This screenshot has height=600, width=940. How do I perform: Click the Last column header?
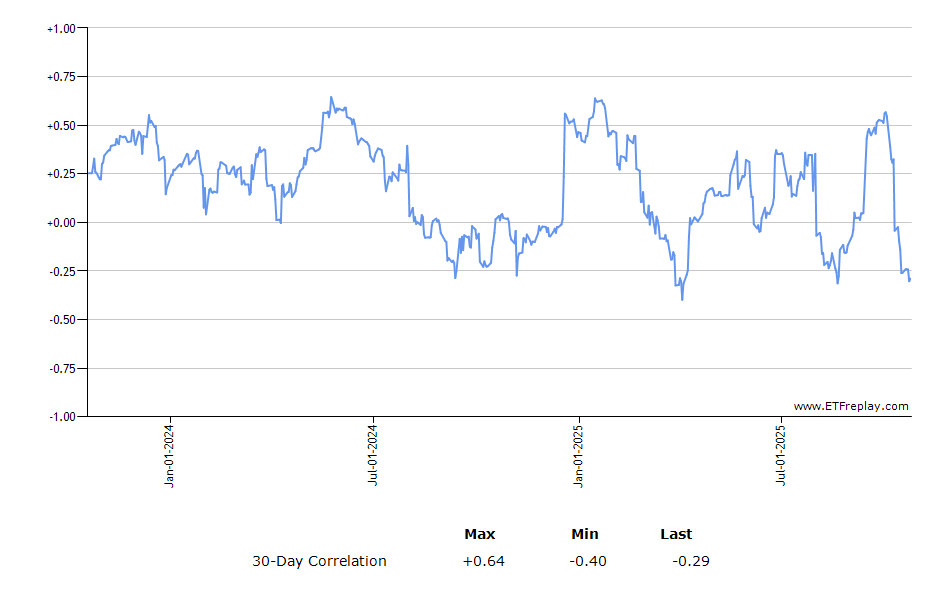(x=676, y=534)
